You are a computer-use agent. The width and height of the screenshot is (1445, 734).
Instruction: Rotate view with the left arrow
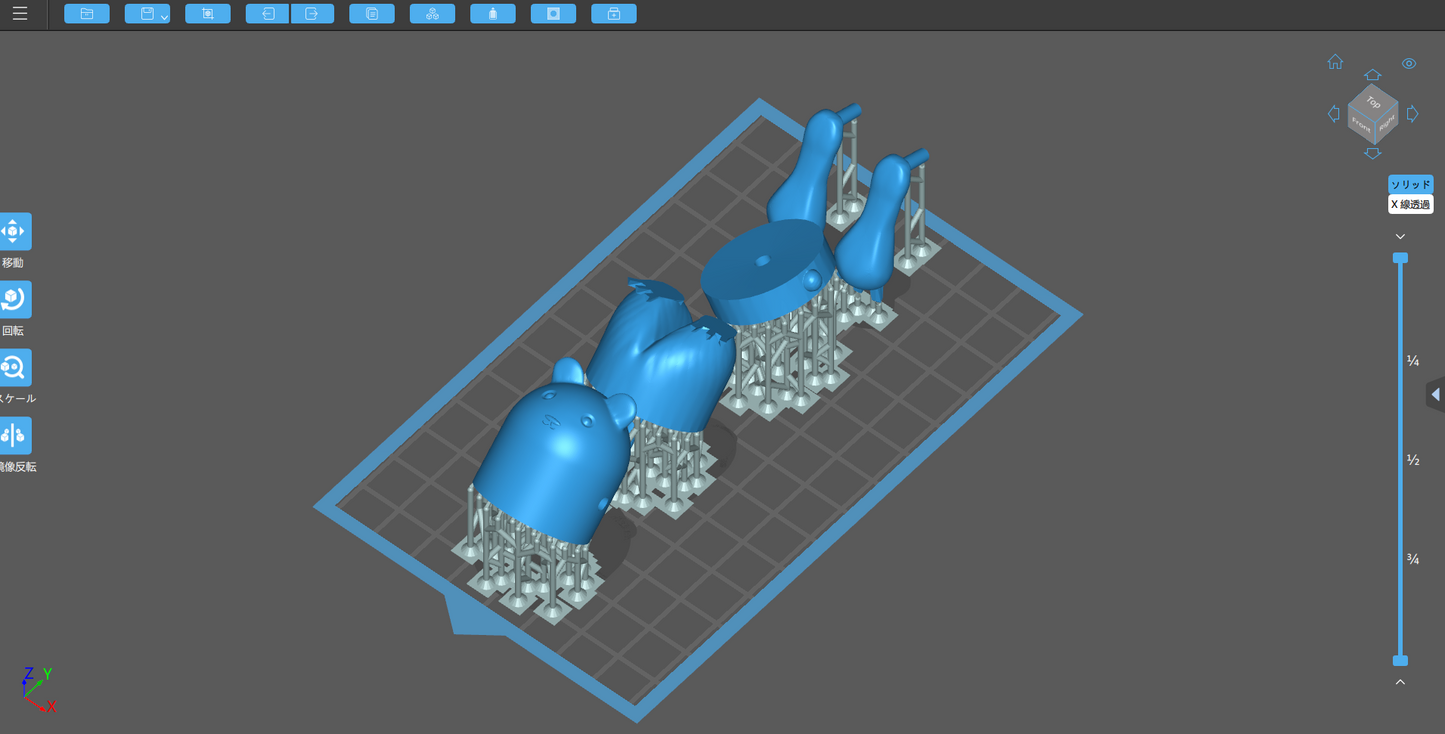point(1333,114)
